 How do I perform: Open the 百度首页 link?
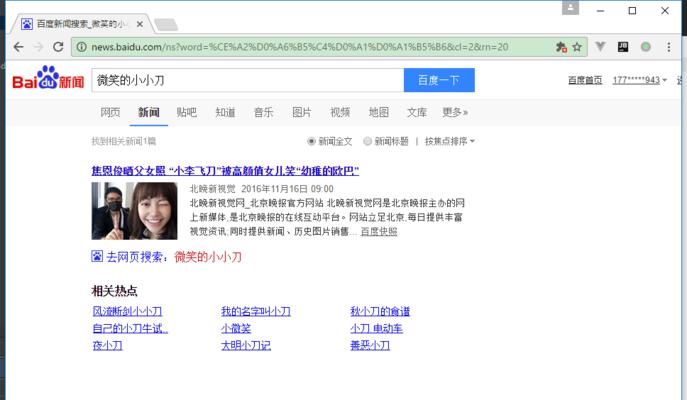585,80
